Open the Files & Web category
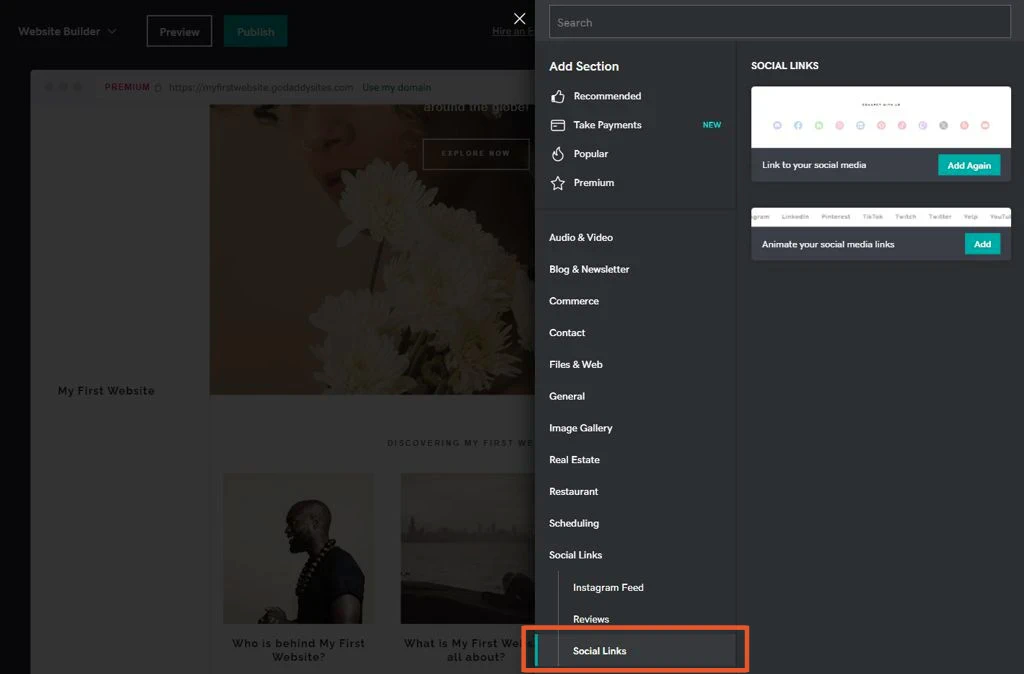Viewport: 1024px width, 674px height. coord(575,364)
